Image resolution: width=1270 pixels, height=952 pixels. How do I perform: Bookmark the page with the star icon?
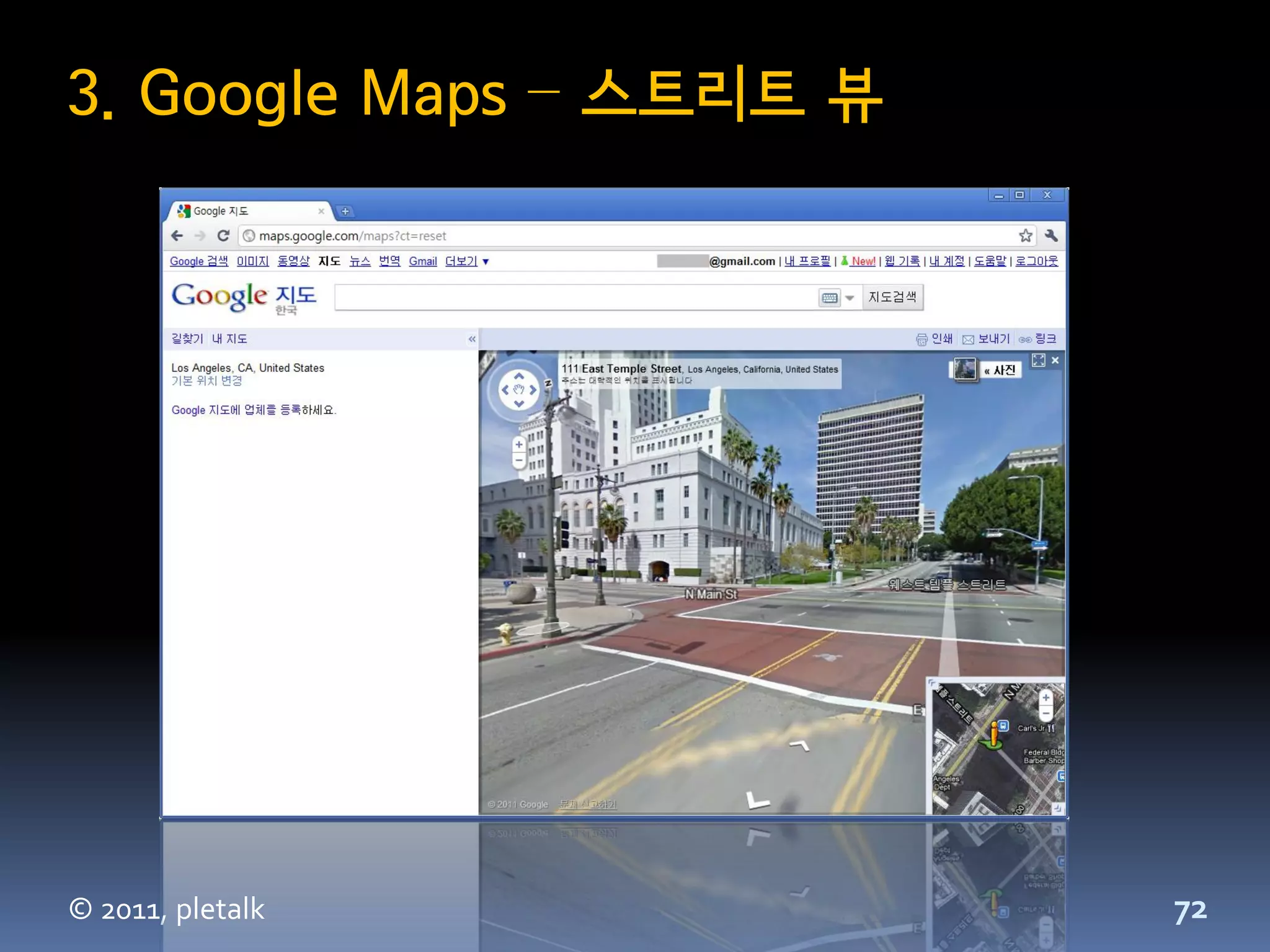tap(1026, 236)
